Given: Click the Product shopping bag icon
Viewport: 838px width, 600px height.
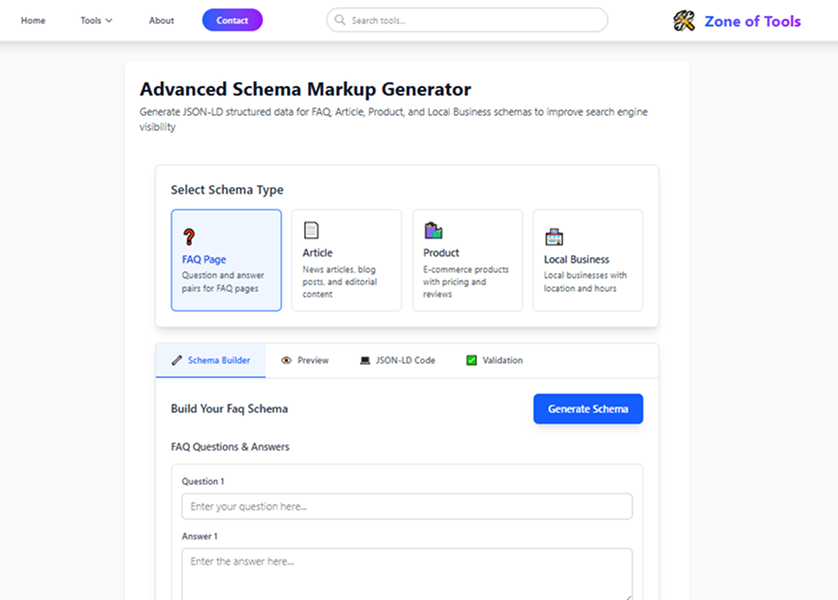Looking at the screenshot, I should pyautogui.click(x=433, y=230).
